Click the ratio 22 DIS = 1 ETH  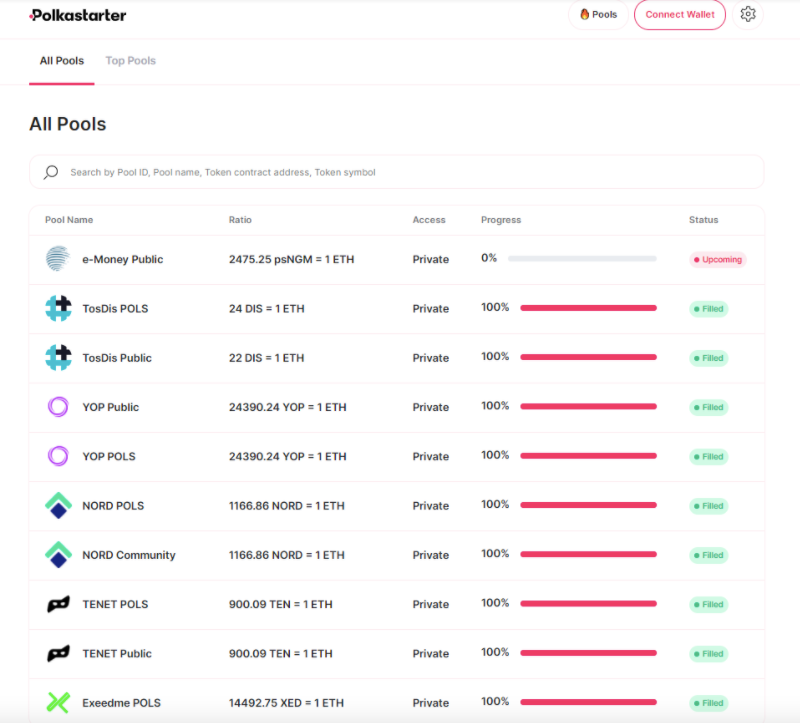pyautogui.click(x=266, y=358)
